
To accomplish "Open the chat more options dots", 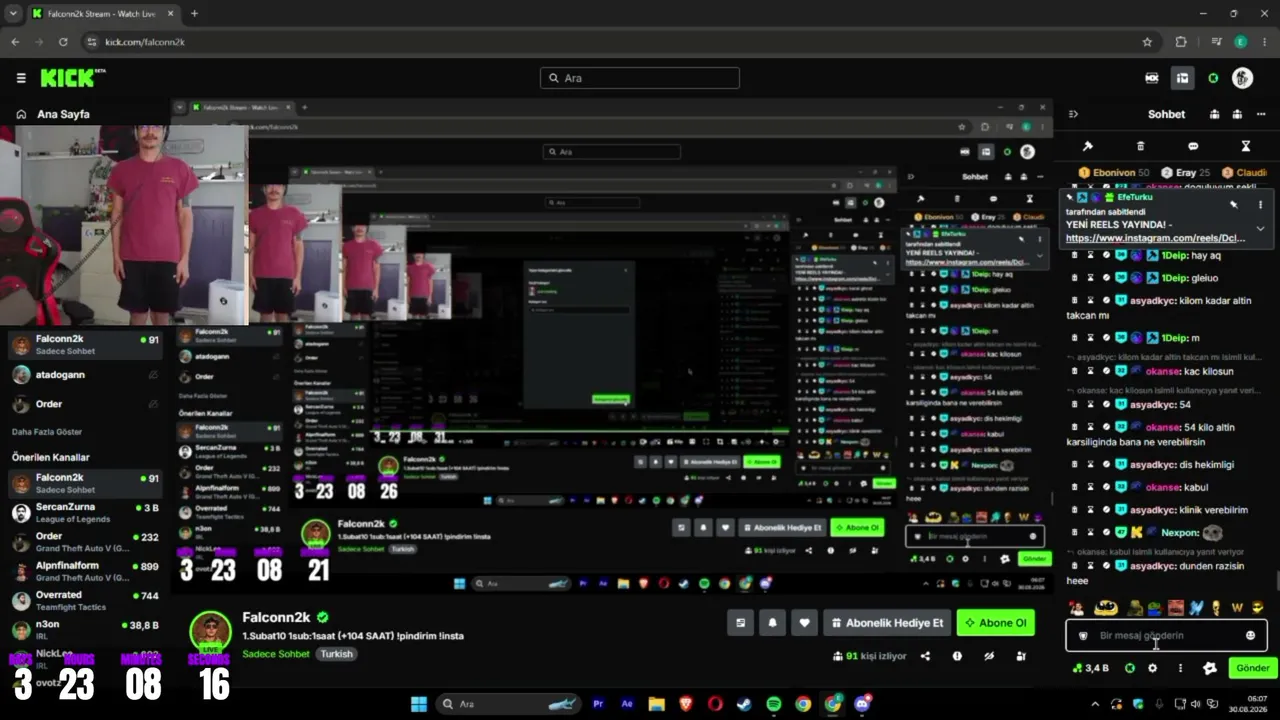I will [1180, 668].
